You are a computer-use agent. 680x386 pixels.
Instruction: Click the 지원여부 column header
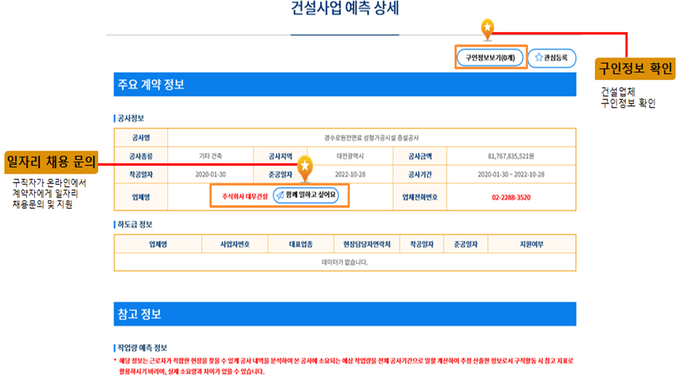pyautogui.click(x=532, y=245)
